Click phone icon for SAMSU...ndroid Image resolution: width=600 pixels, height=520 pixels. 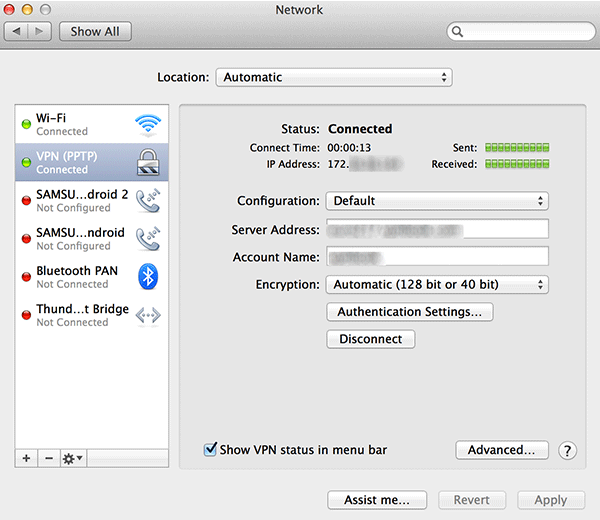[x=148, y=239]
